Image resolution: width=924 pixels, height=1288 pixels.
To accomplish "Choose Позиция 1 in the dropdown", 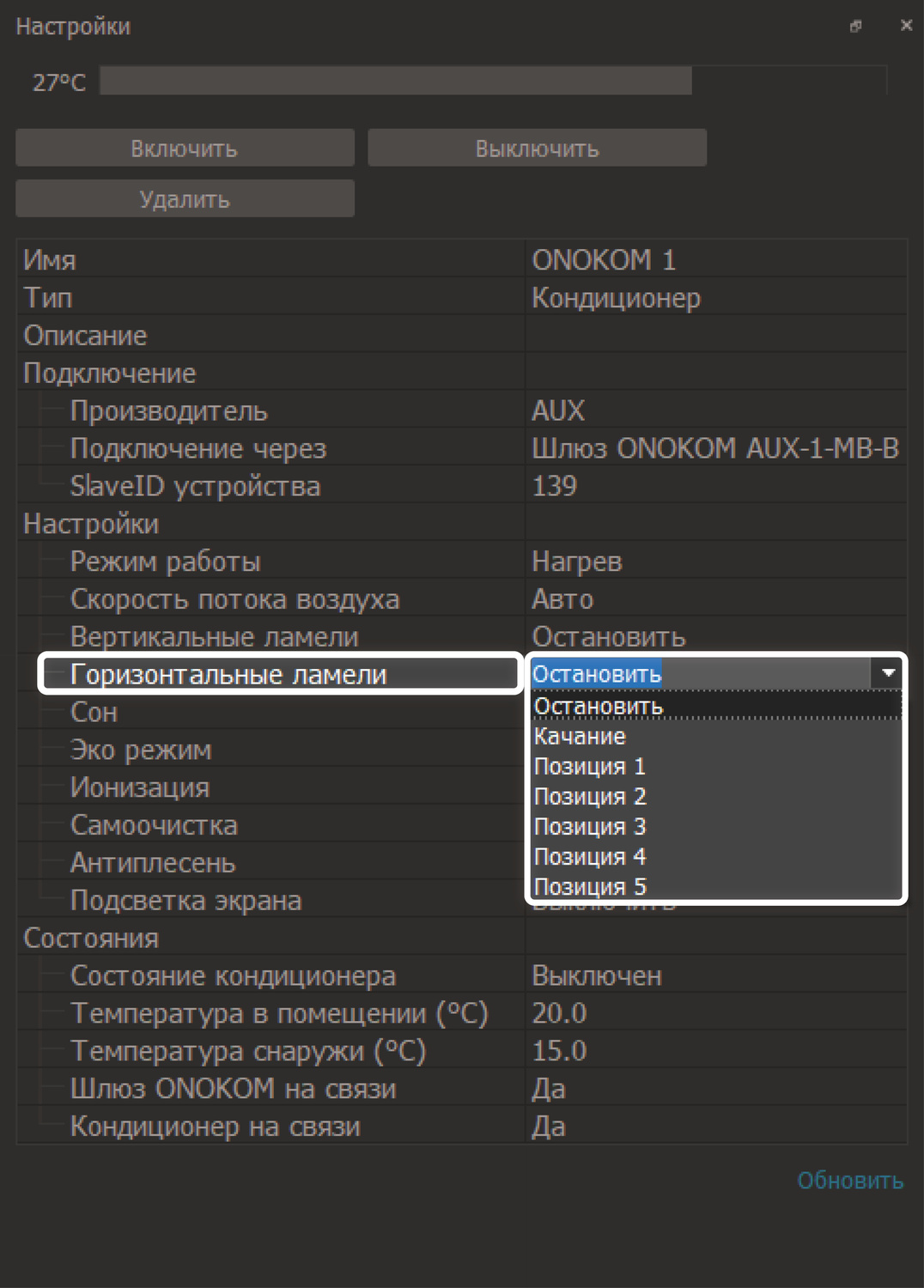I will tap(590, 767).
